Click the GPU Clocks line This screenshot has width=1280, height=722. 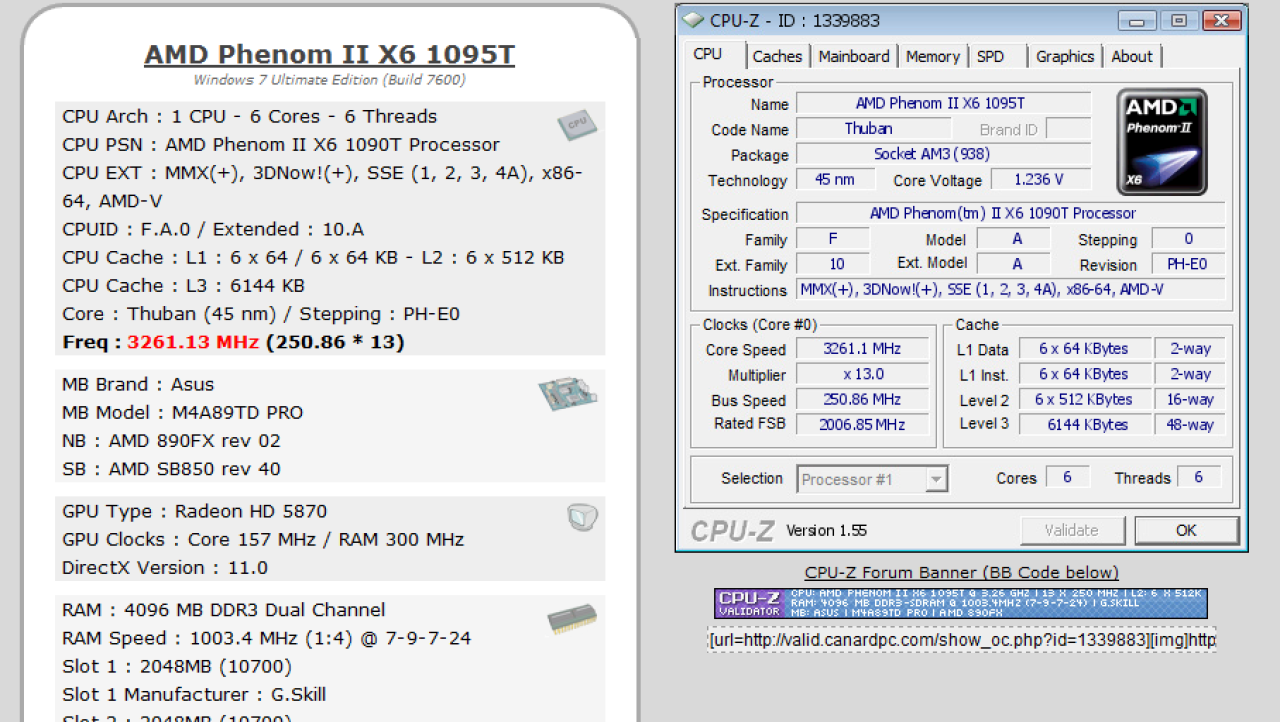(x=263, y=539)
